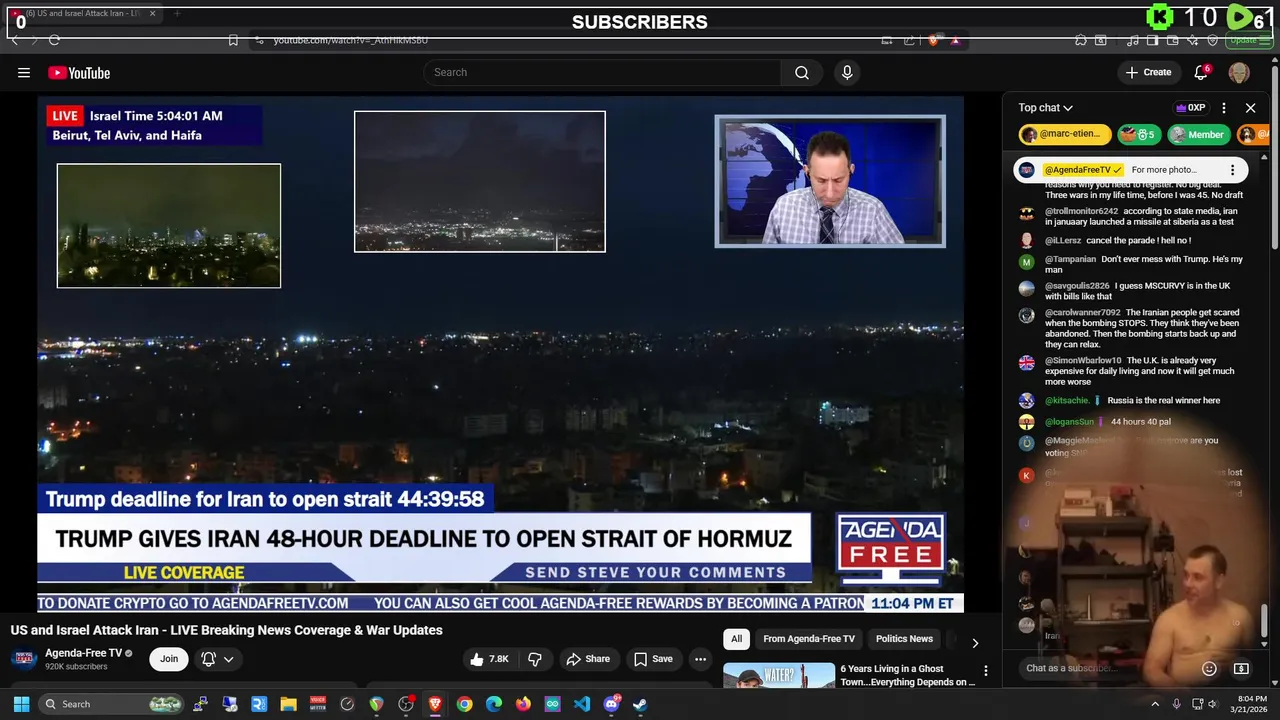Toggle the channel notification bell setting
1280x720 pixels.
coord(208,659)
